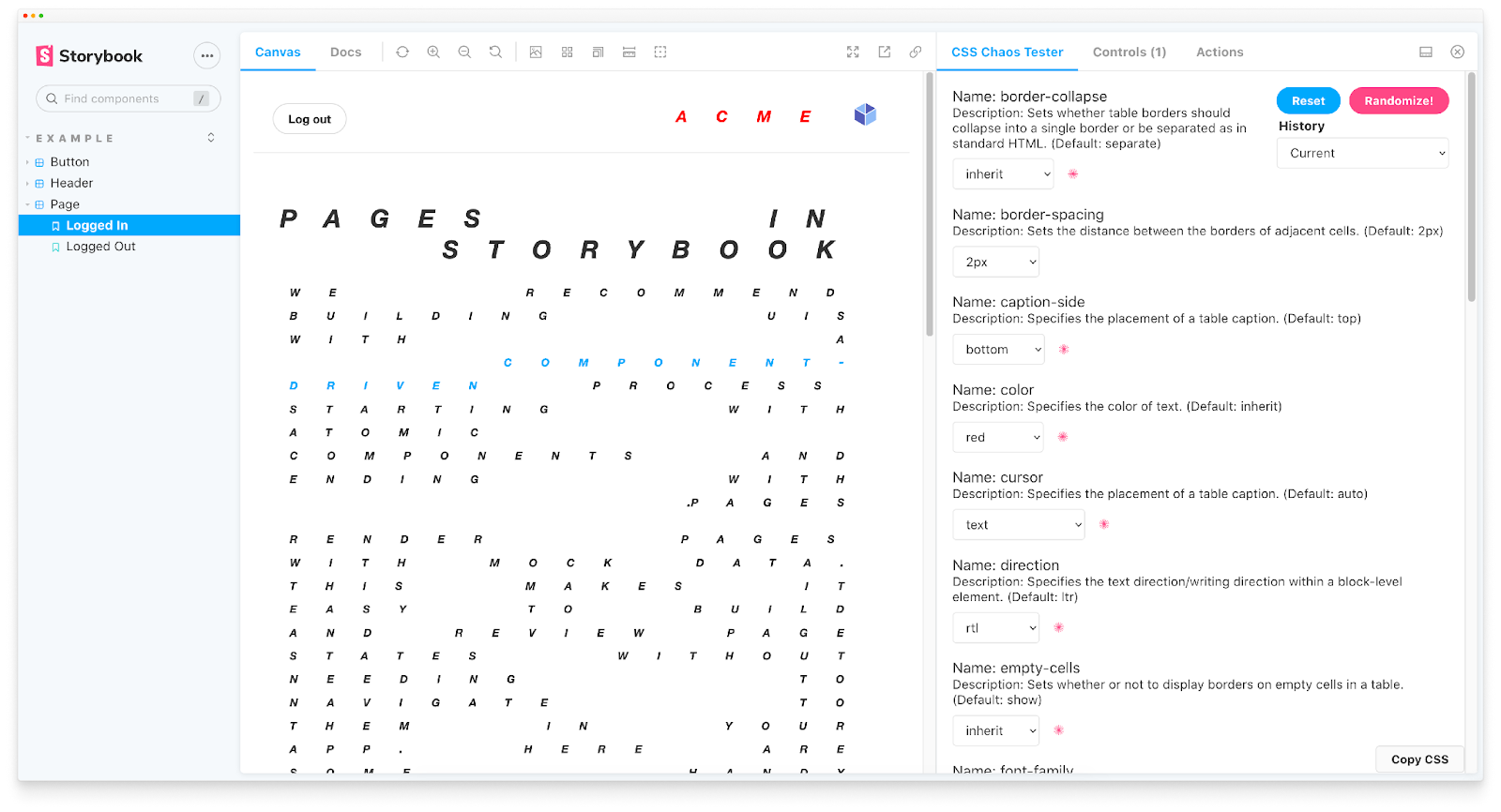Click the Log out button
1501x812 pixels.
point(310,119)
